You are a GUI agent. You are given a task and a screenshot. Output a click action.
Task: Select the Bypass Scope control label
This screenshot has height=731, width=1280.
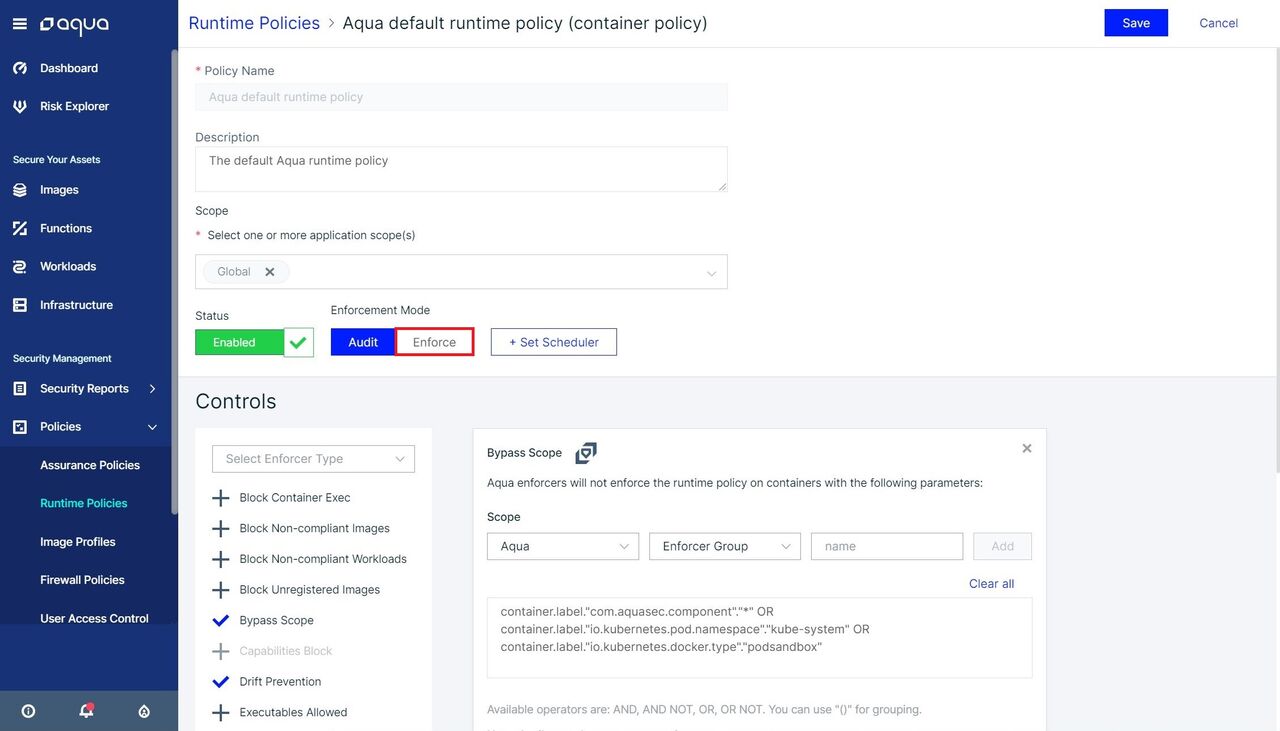pos(277,621)
